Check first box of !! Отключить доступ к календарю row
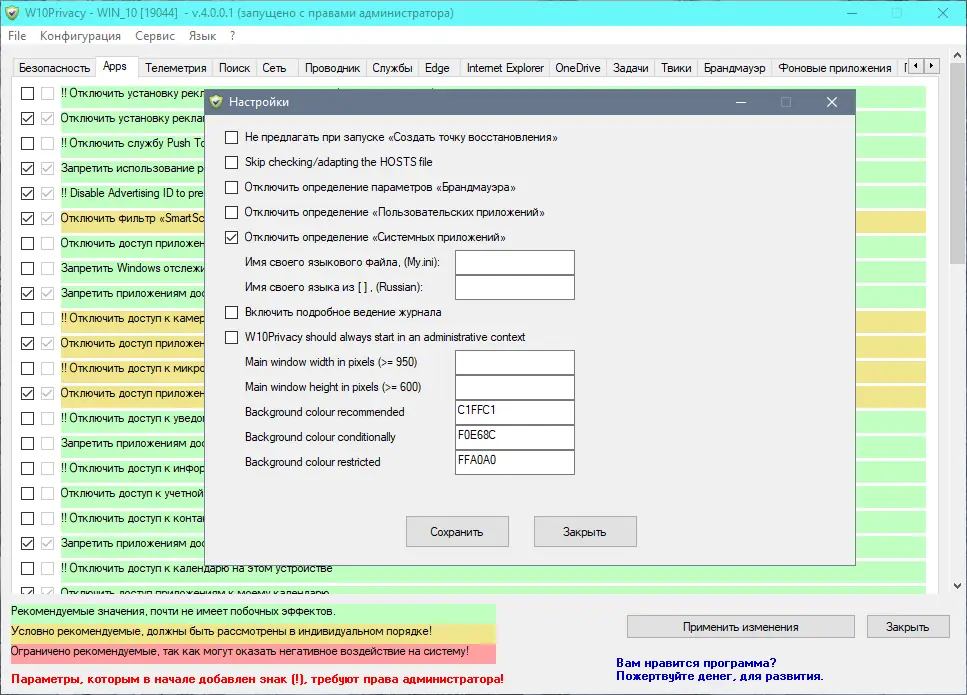 [x=27, y=568]
